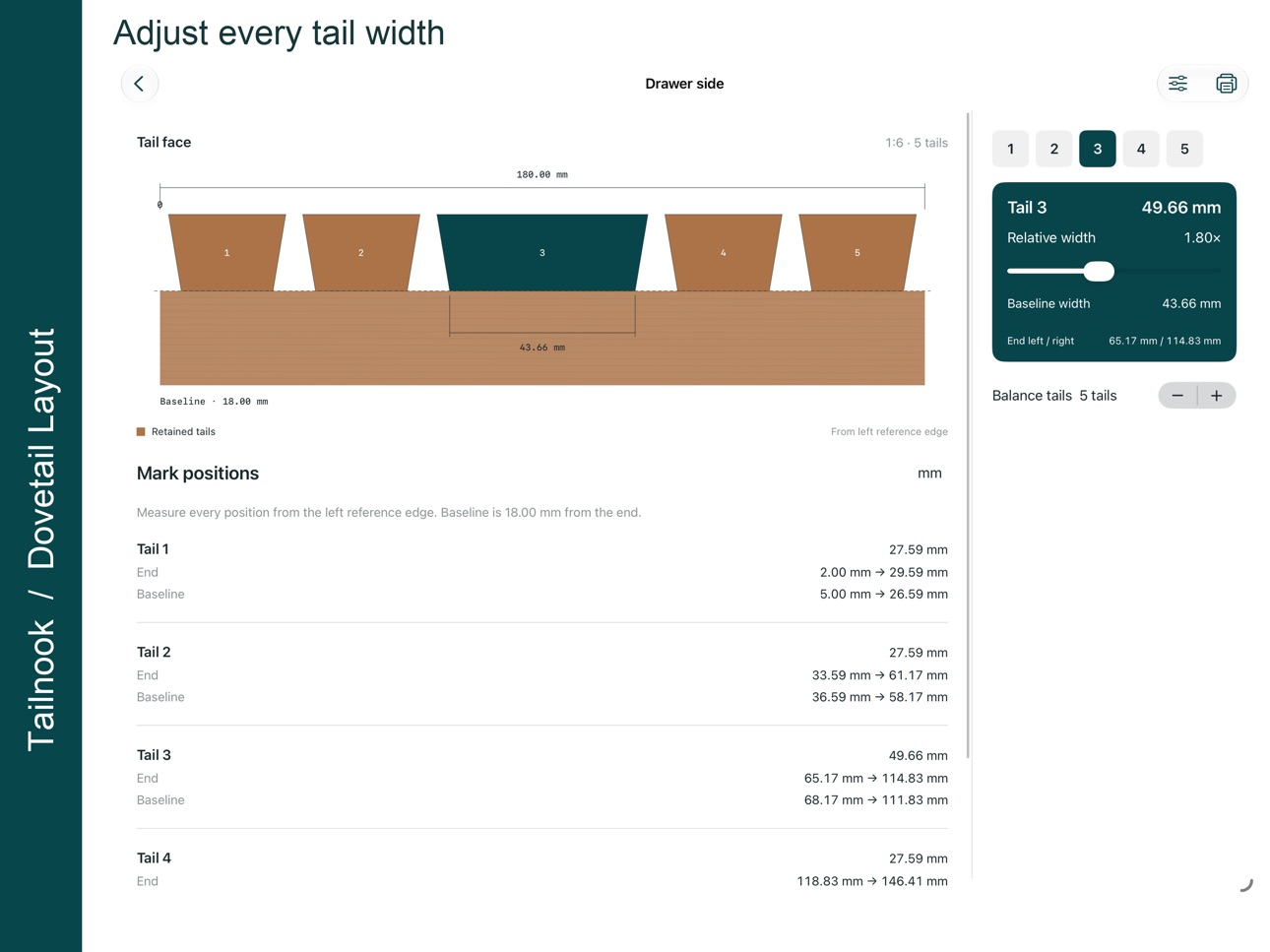
Task: Click the mm unit label
Action: coord(929,474)
